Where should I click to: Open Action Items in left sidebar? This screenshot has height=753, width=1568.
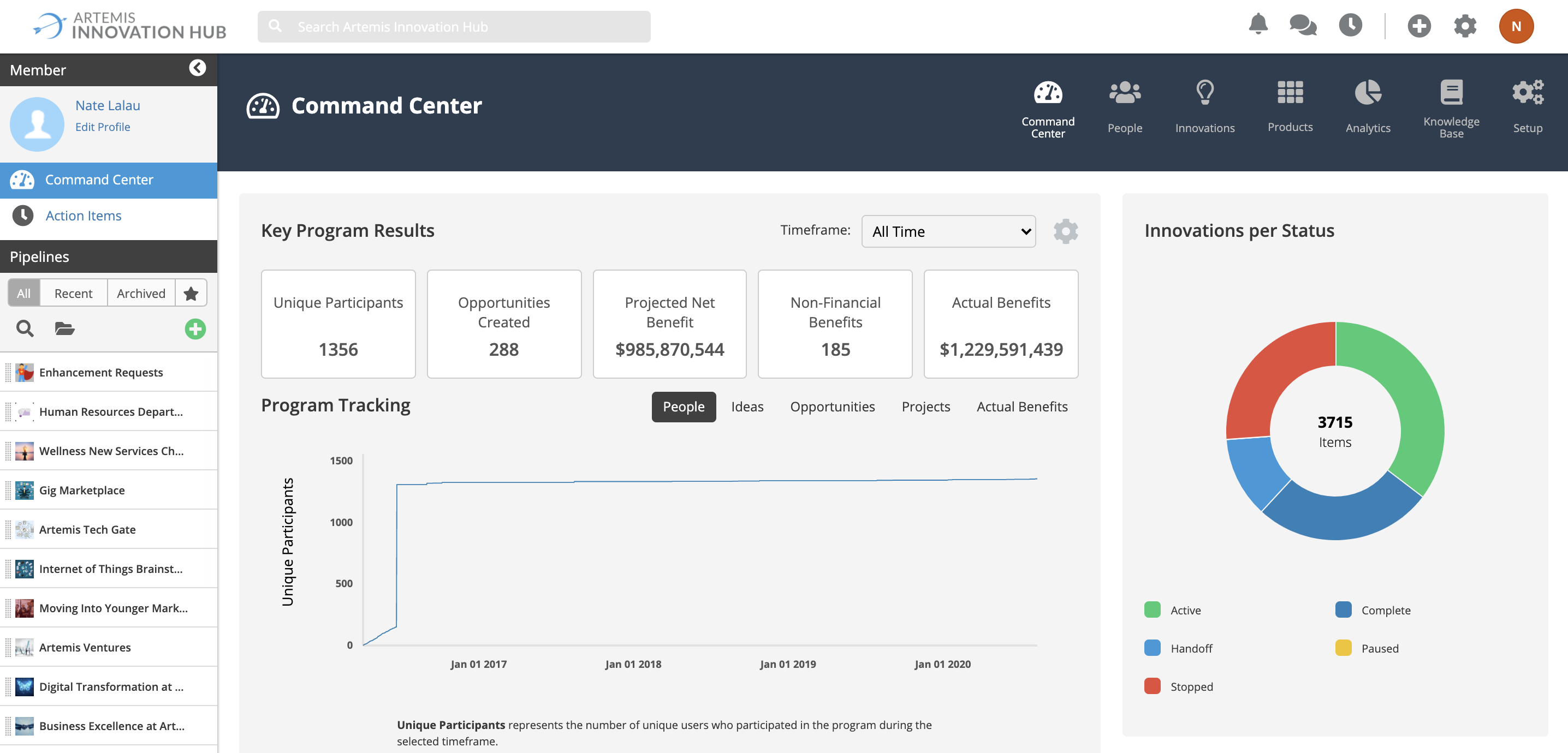click(x=108, y=216)
